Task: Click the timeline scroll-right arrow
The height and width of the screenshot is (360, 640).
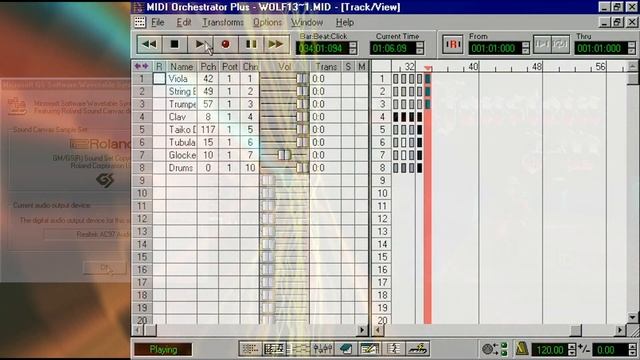Action: [620, 330]
